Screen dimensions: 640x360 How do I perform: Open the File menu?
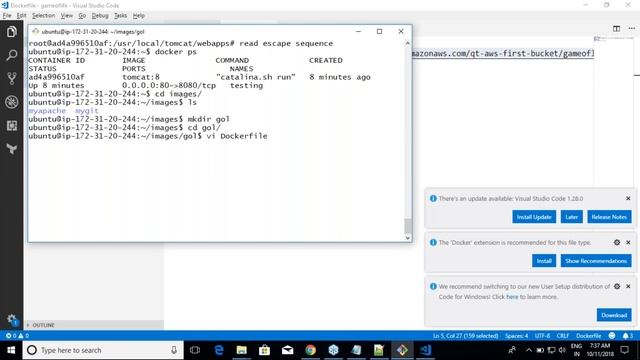point(7,16)
